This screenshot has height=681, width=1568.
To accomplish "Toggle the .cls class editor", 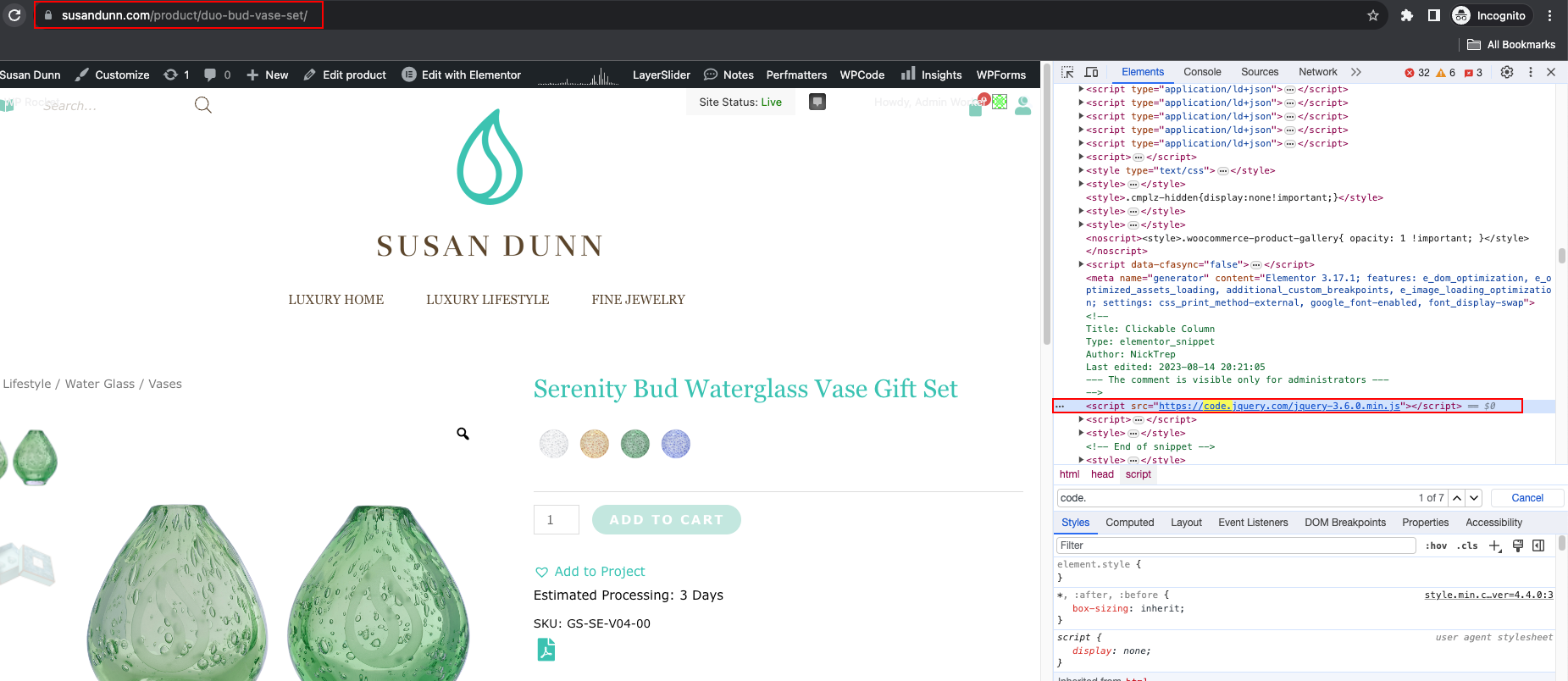I will pyautogui.click(x=1467, y=545).
